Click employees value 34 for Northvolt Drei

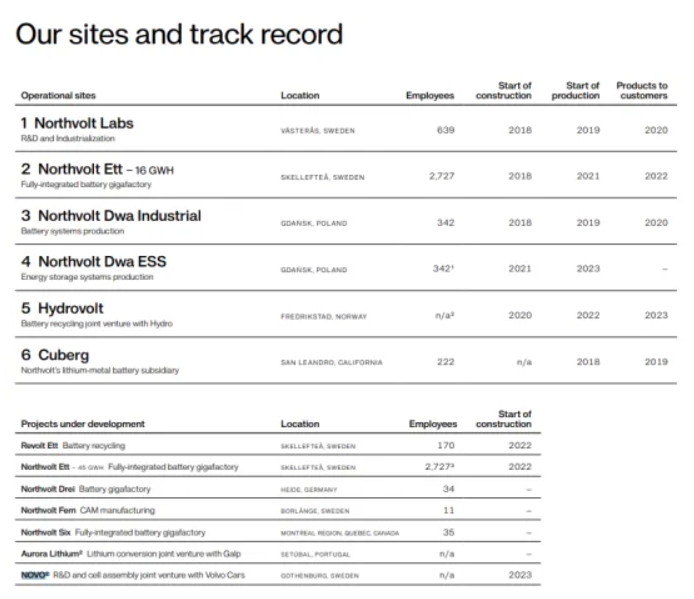point(448,489)
